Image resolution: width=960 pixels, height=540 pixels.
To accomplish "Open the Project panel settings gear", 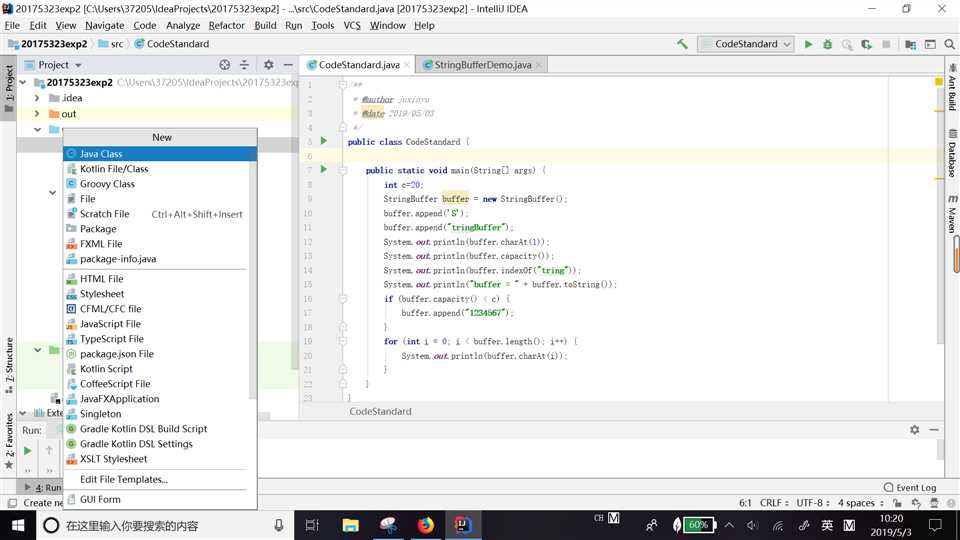I will (x=269, y=64).
